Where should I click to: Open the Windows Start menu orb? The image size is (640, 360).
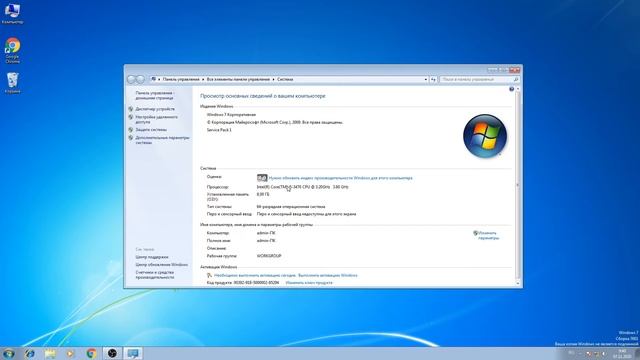tap(9, 353)
